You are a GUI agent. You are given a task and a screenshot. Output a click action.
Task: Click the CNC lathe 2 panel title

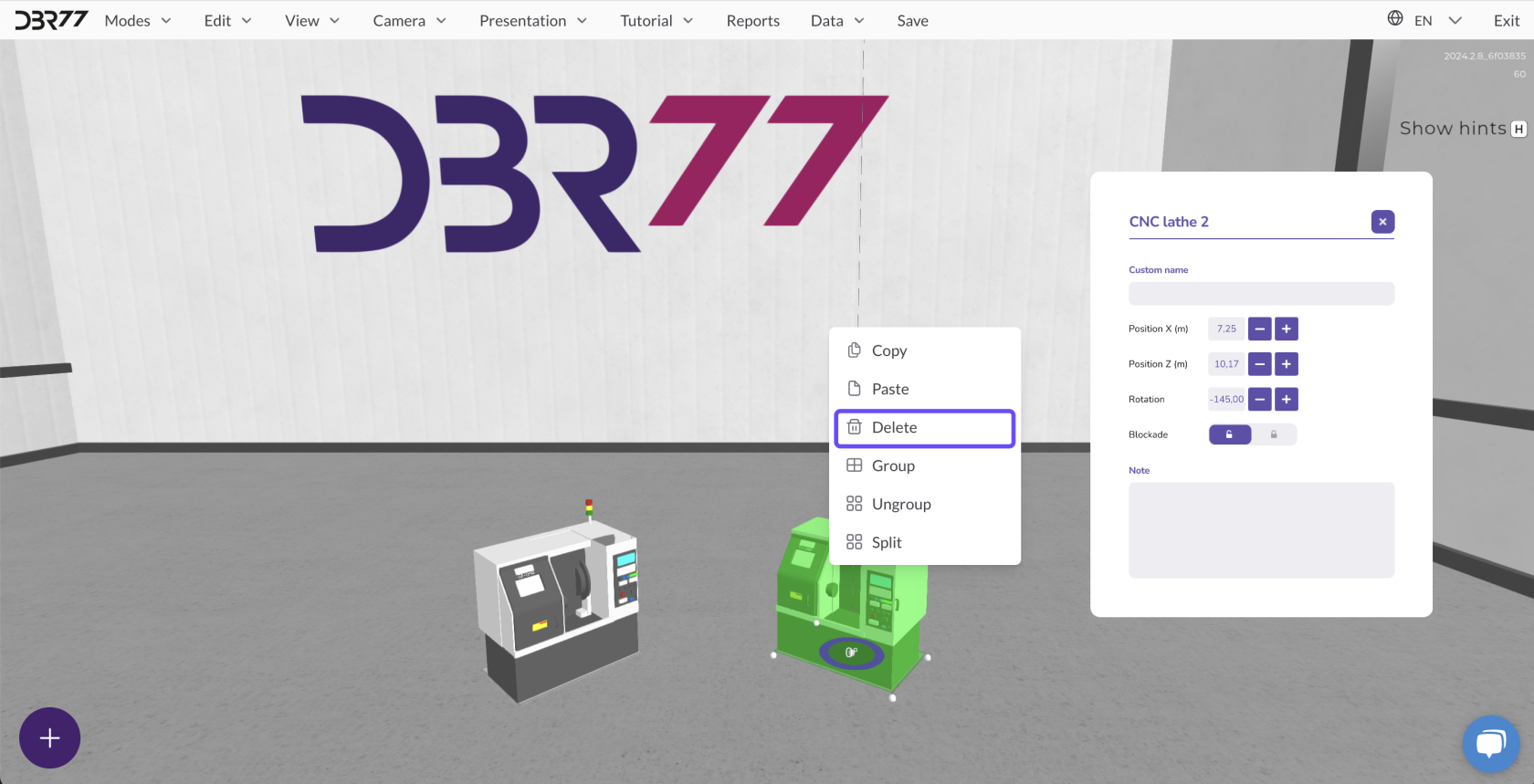tap(1169, 222)
